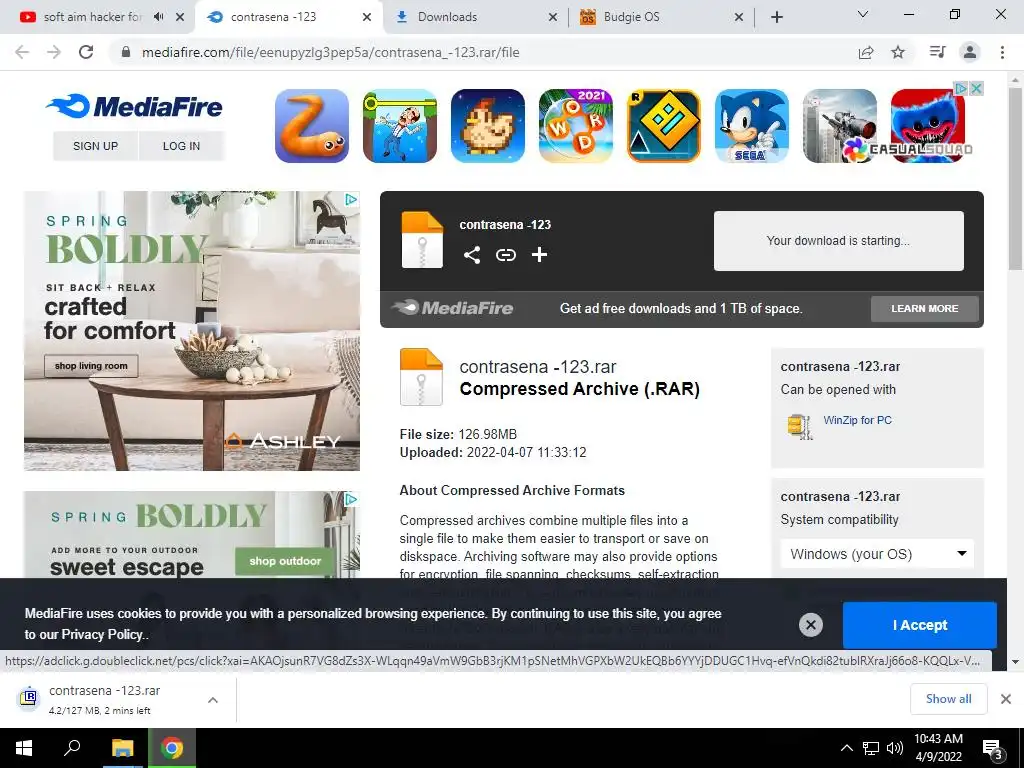Click shop living room in Ashley ad
The height and width of the screenshot is (768, 1024).
coord(91,366)
